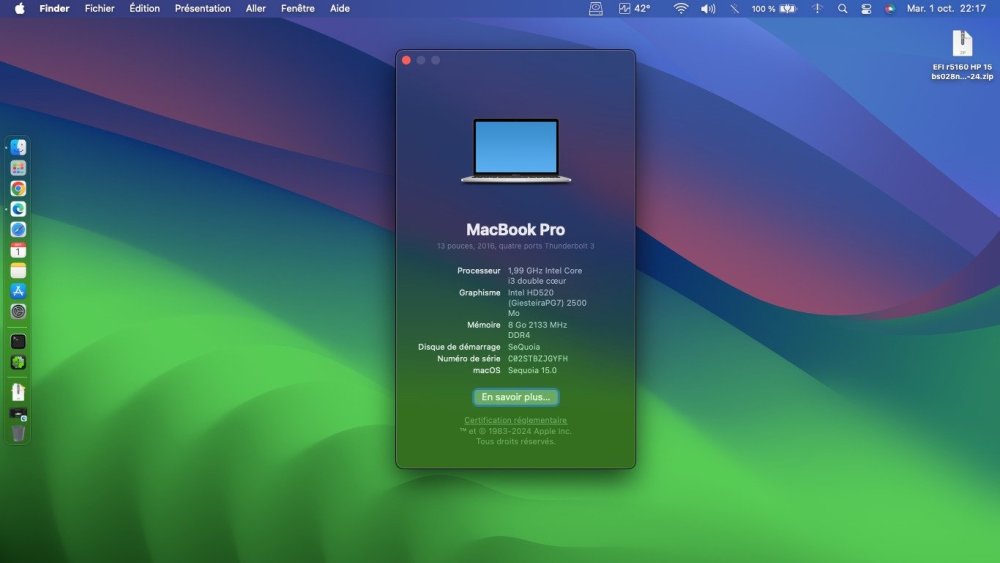Viewport: 1000px width, 563px height.
Task: Open the Aide menu
Action: 340,8
